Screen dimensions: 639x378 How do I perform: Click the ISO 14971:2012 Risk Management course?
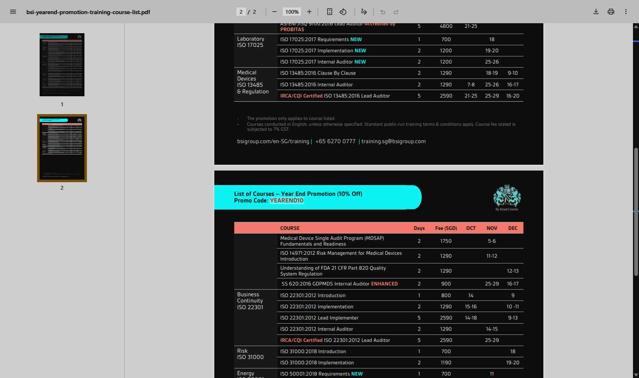click(x=341, y=256)
